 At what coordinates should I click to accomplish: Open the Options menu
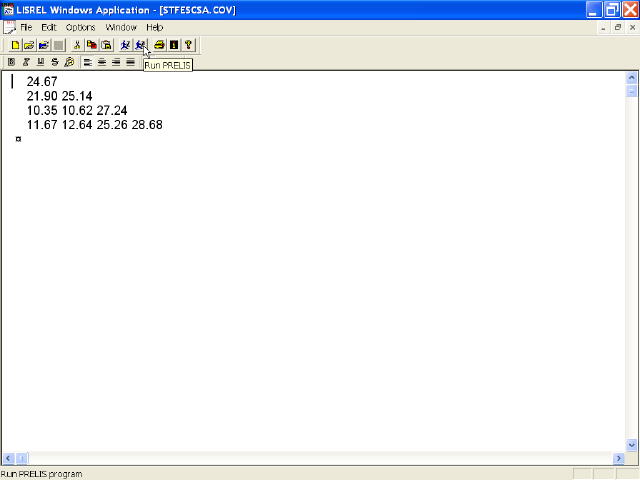click(80, 27)
